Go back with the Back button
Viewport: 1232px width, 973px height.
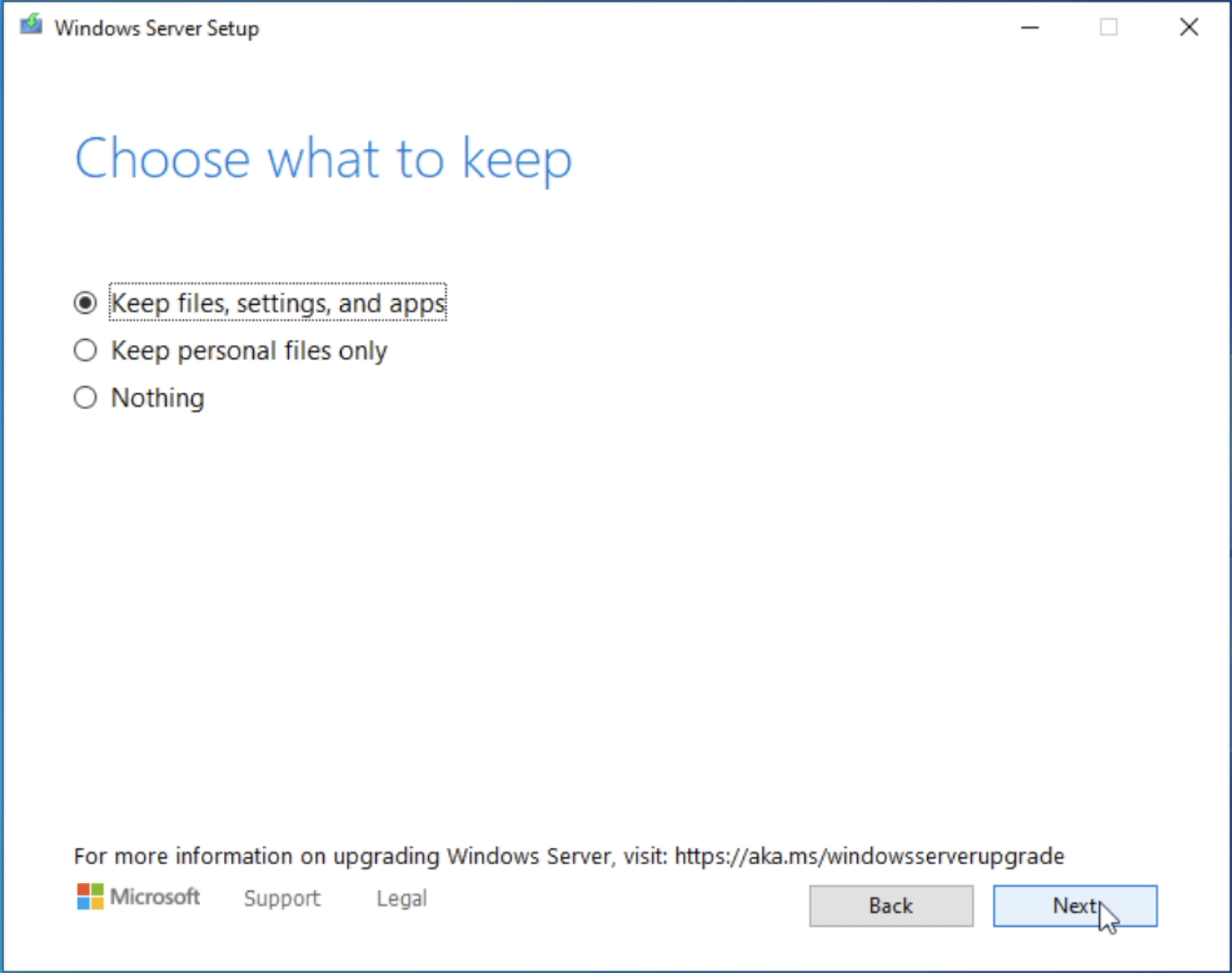[891, 906]
